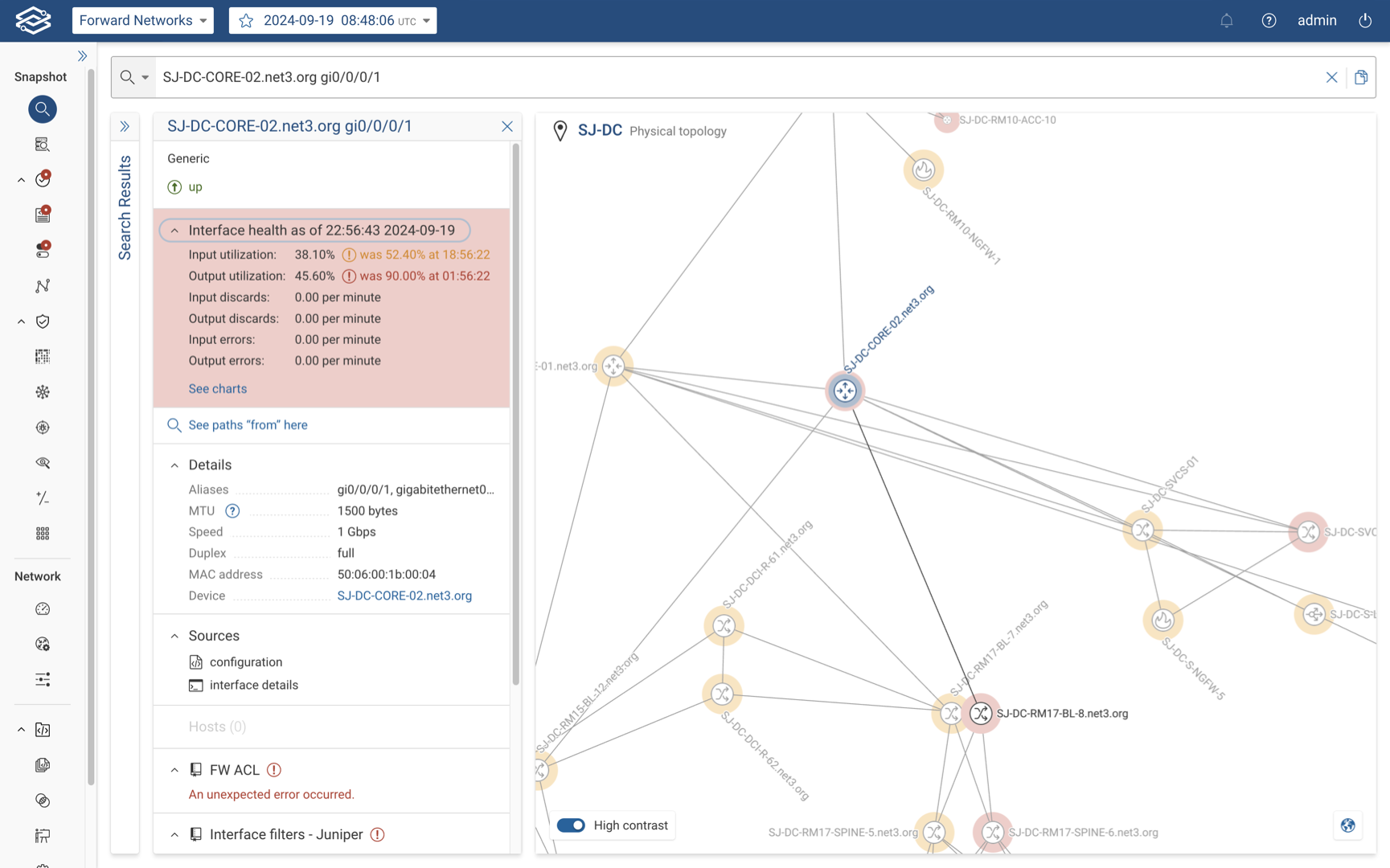Click the power logout icon
Screen dimensions: 1390x868
(1364, 21)
